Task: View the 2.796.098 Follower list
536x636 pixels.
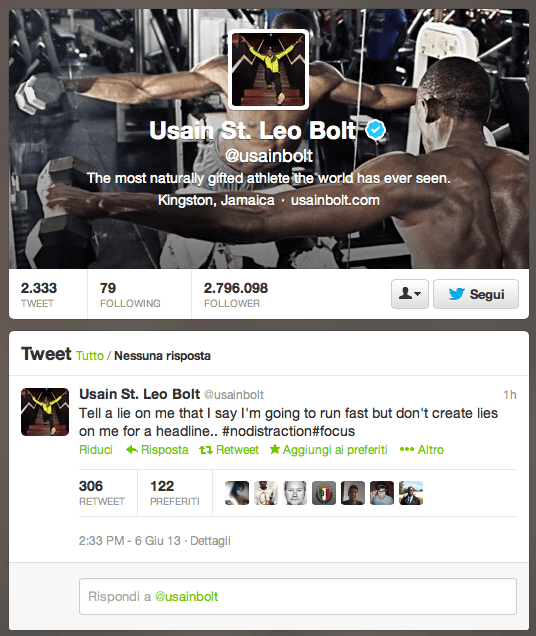Action: tap(236, 294)
